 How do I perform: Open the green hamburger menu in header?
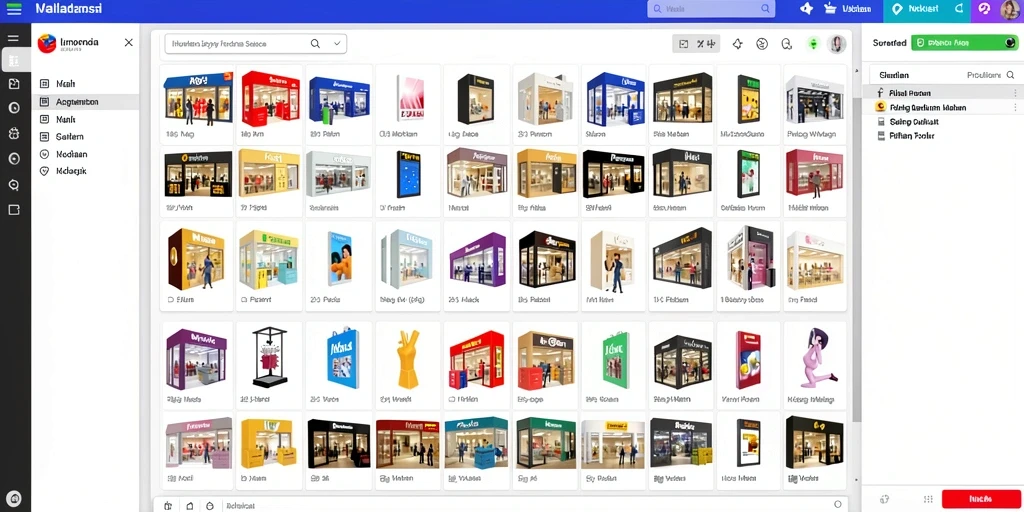click(13, 10)
